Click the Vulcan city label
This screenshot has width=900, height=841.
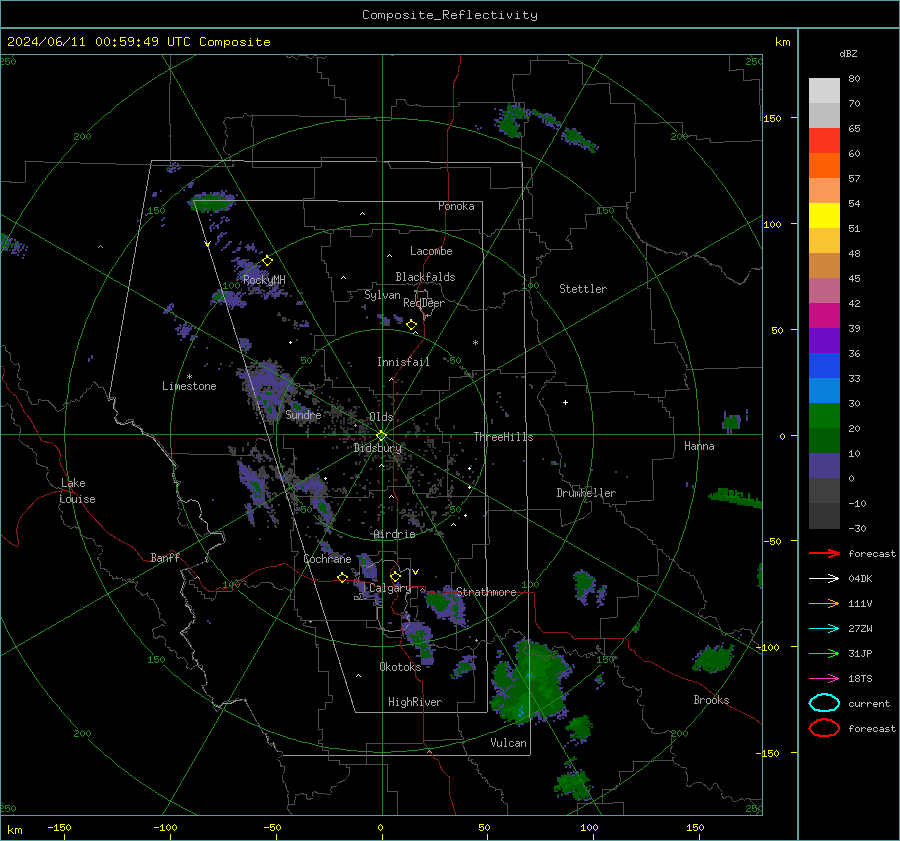point(508,743)
